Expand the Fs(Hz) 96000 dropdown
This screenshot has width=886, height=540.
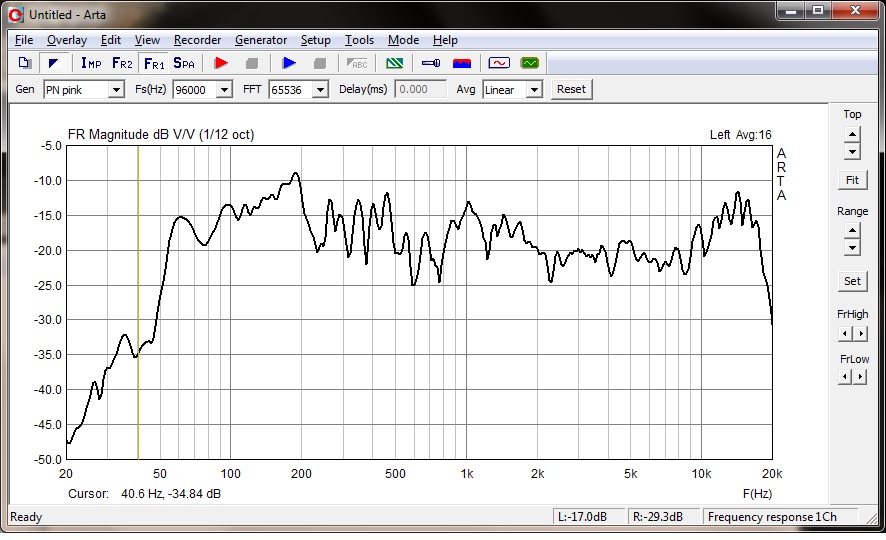pos(224,90)
